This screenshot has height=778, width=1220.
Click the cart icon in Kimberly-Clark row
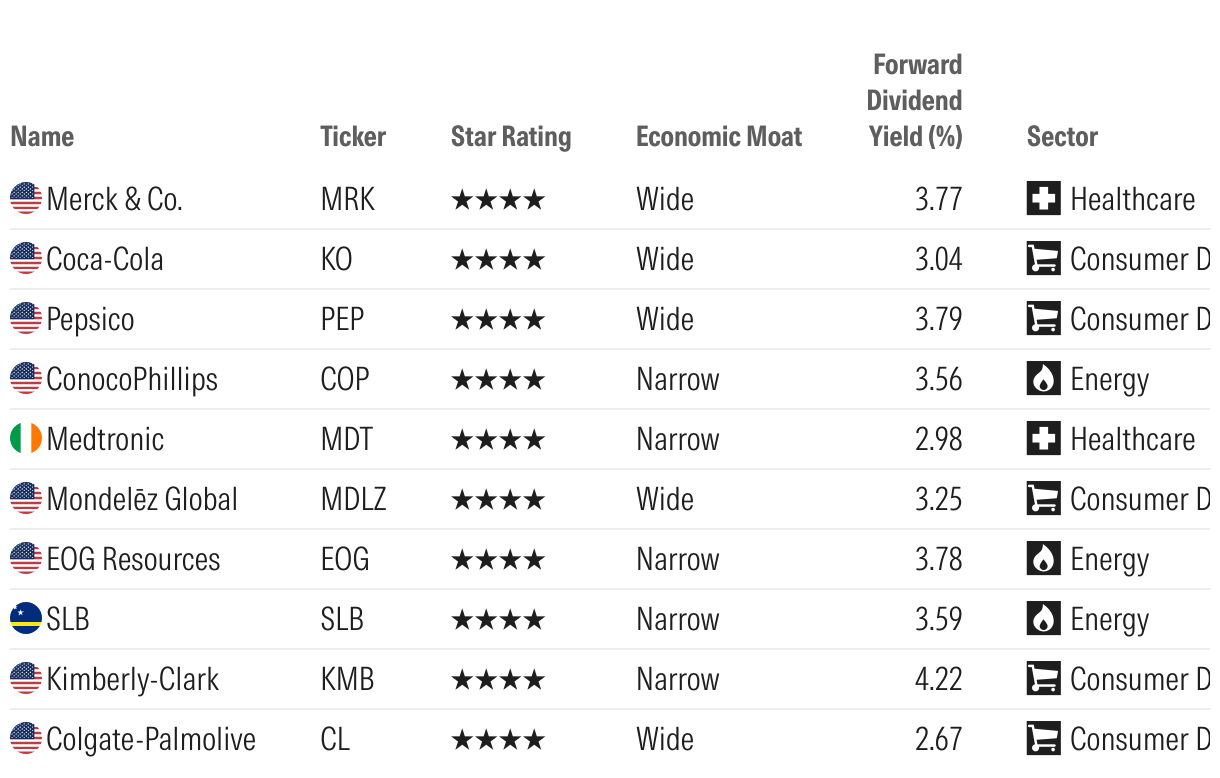(1043, 679)
